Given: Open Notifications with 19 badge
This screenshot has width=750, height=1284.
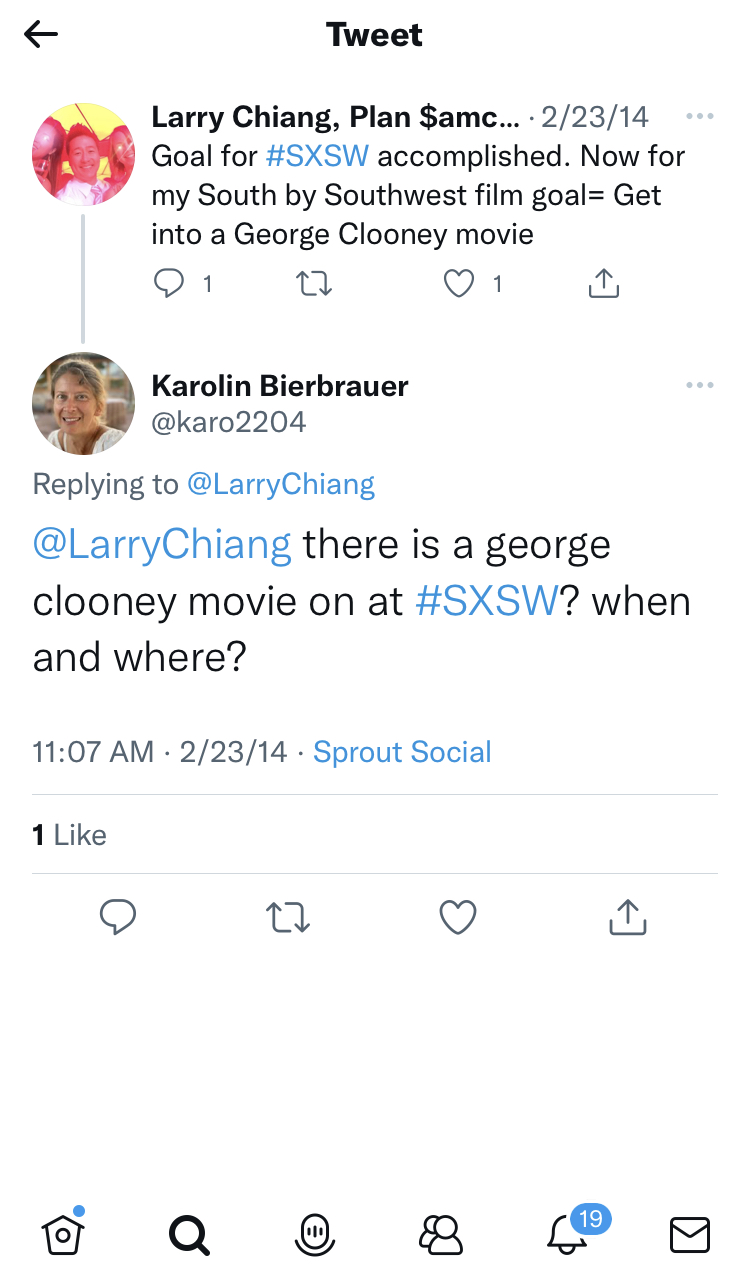Looking at the screenshot, I should click(568, 1235).
